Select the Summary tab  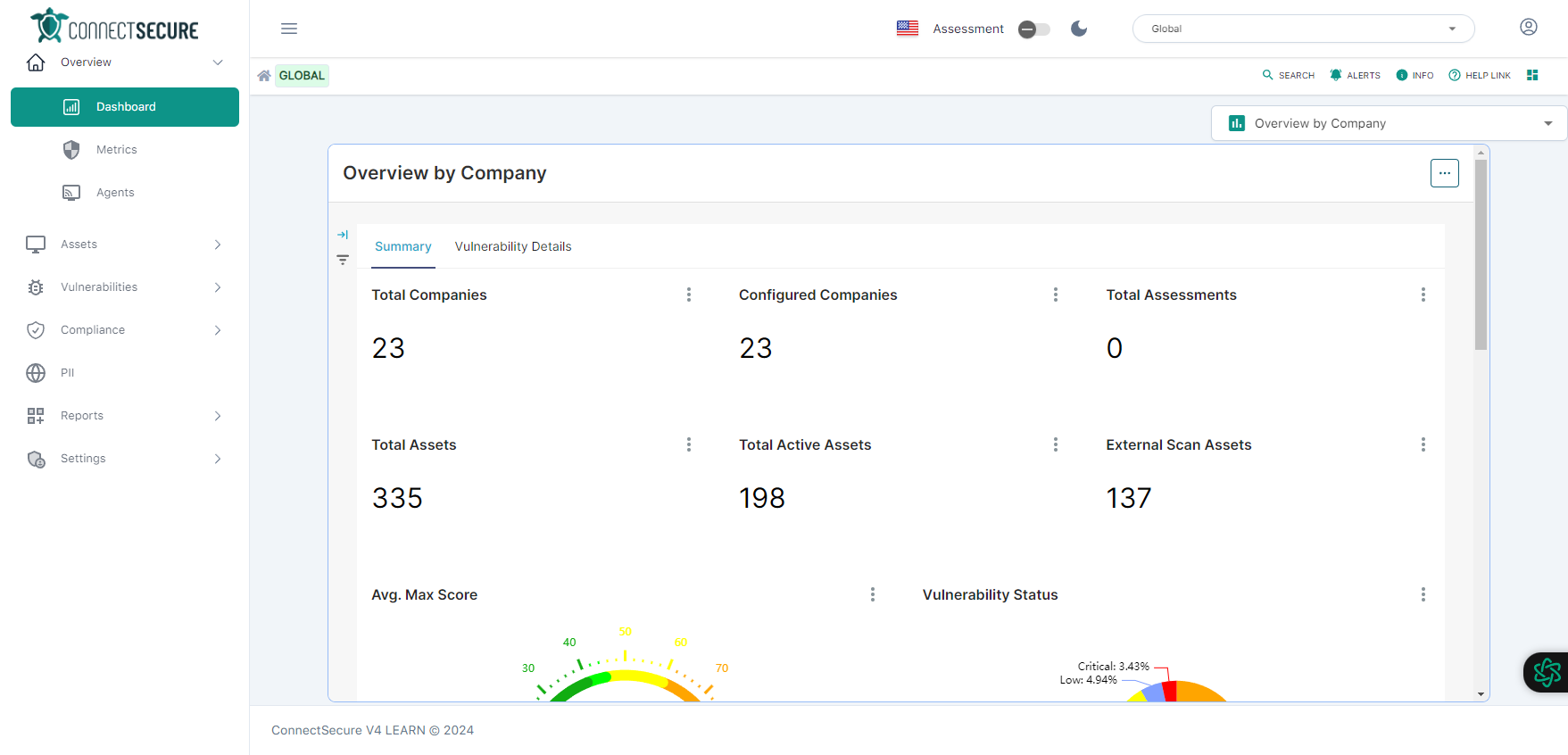(x=402, y=246)
